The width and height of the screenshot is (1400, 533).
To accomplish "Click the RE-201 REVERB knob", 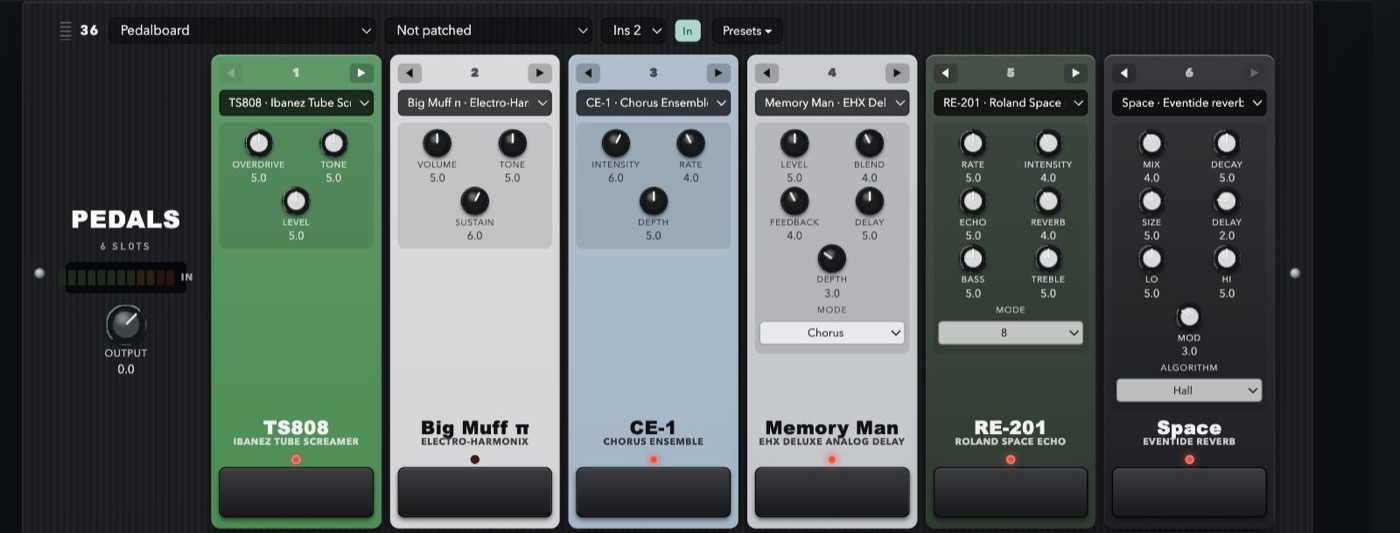I will pyautogui.click(x=1048, y=201).
